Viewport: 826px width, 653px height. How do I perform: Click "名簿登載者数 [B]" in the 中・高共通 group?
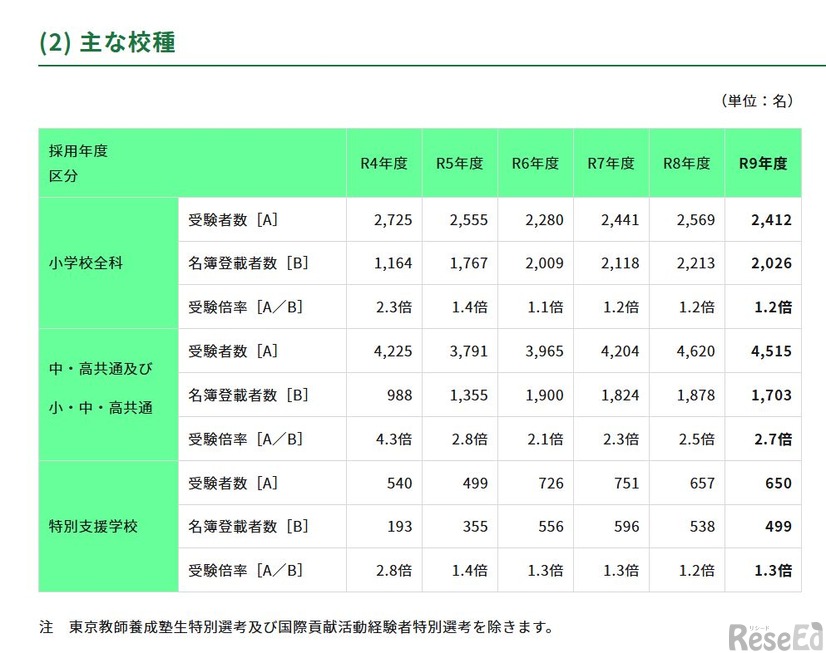pos(248,395)
